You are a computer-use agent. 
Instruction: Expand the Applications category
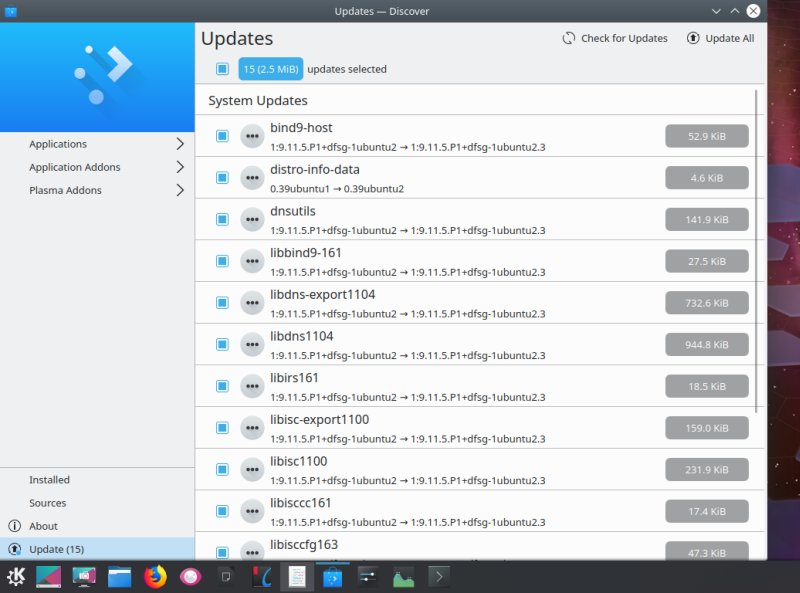98,144
